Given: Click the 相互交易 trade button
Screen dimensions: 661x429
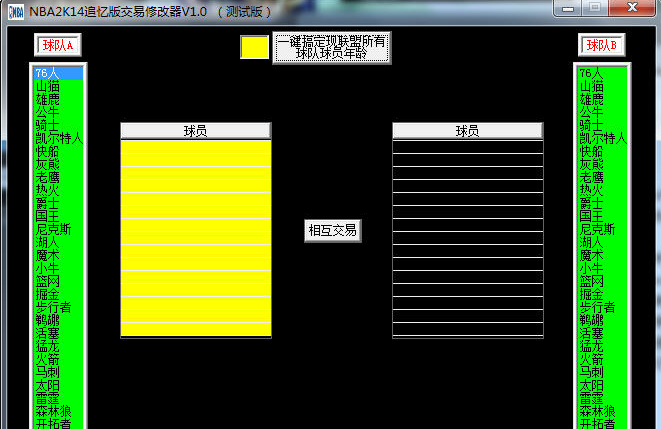Looking at the screenshot, I should (333, 231).
